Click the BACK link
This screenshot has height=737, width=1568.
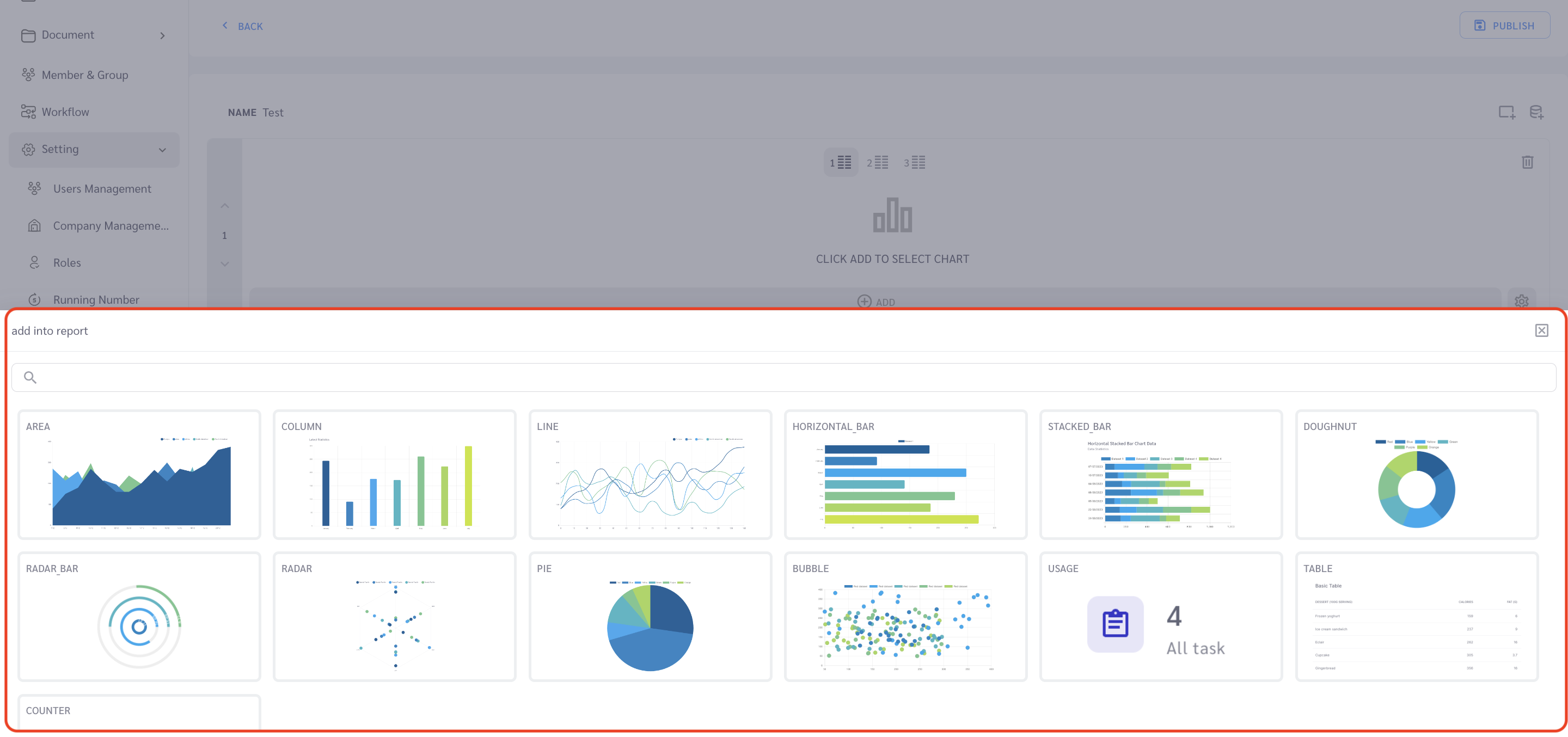pos(242,26)
